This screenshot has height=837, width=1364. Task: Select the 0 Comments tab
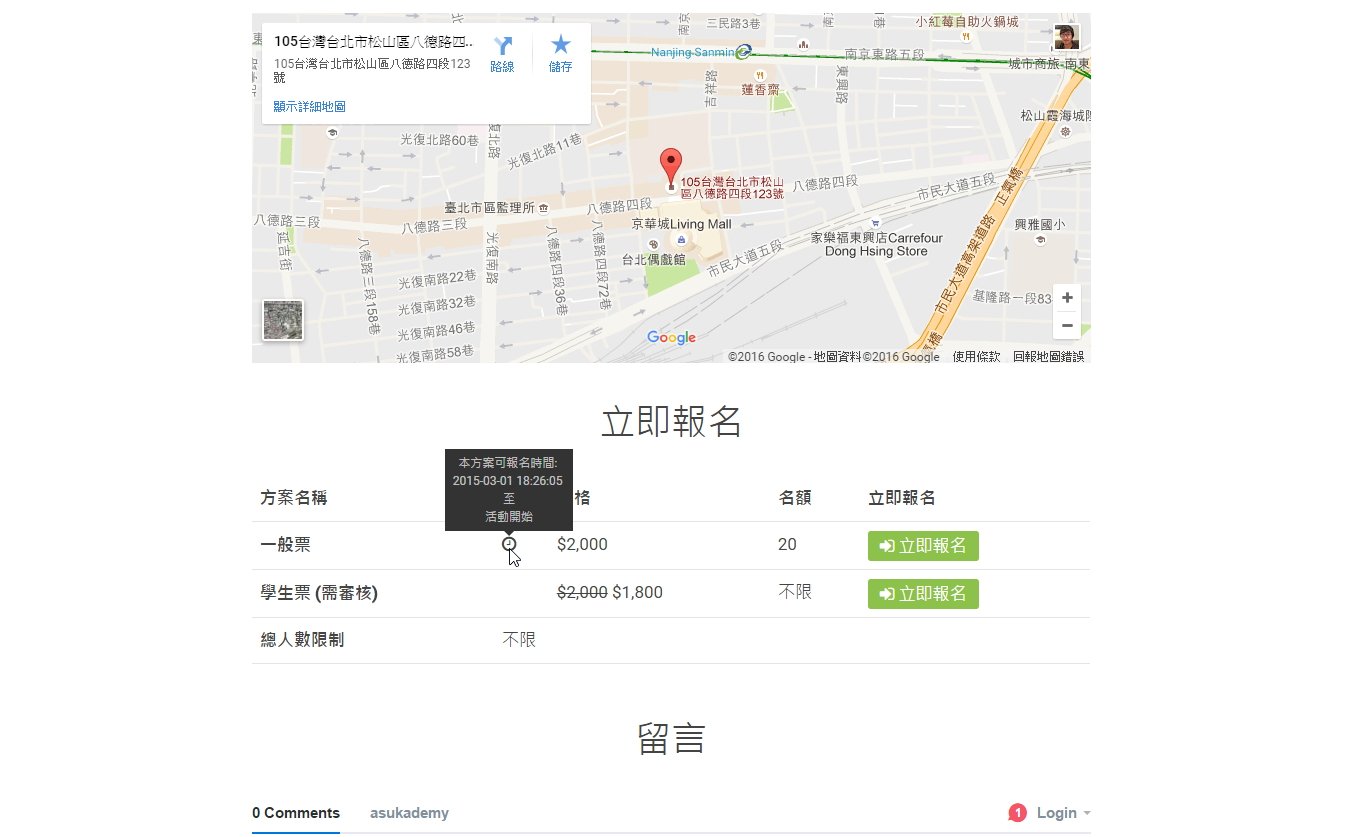(x=295, y=813)
